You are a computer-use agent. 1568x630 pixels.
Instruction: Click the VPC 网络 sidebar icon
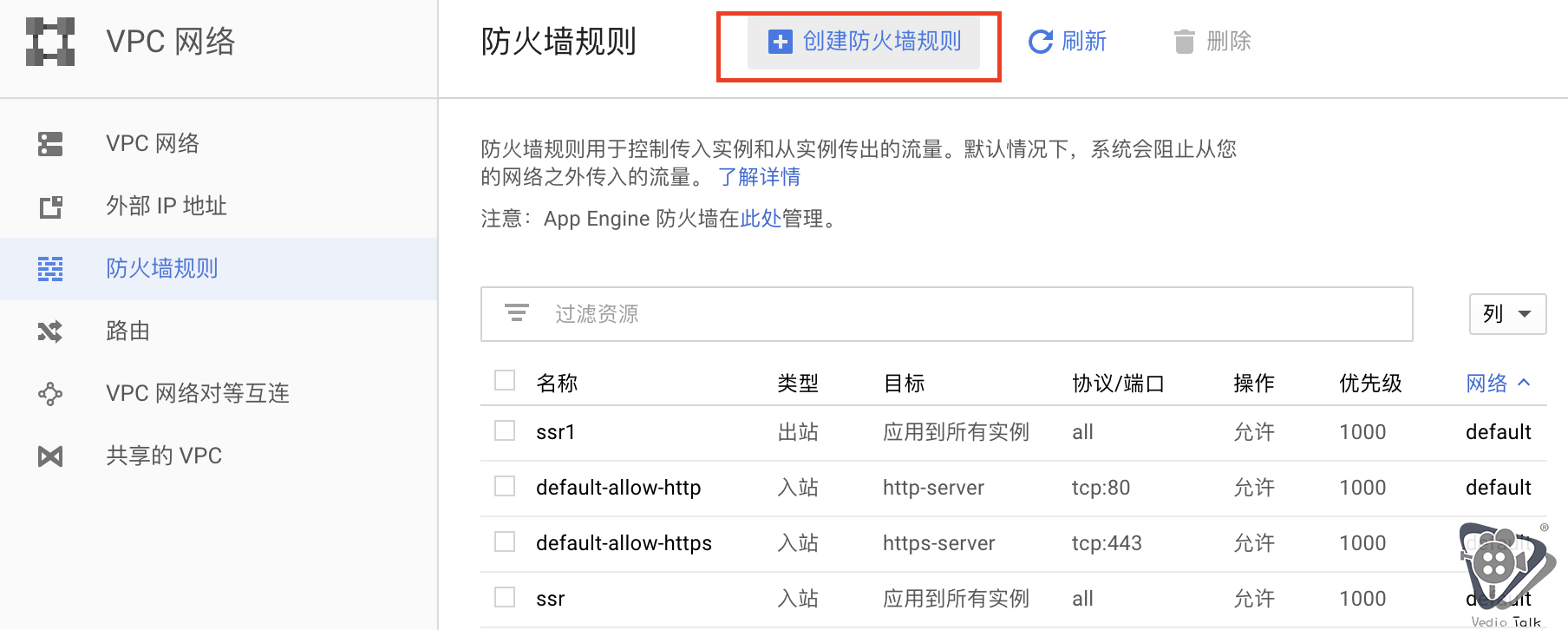pyautogui.click(x=50, y=143)
